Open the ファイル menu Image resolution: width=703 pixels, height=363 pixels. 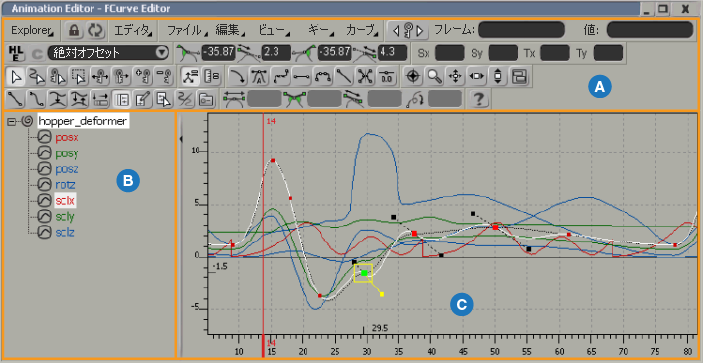pos(186,30)
